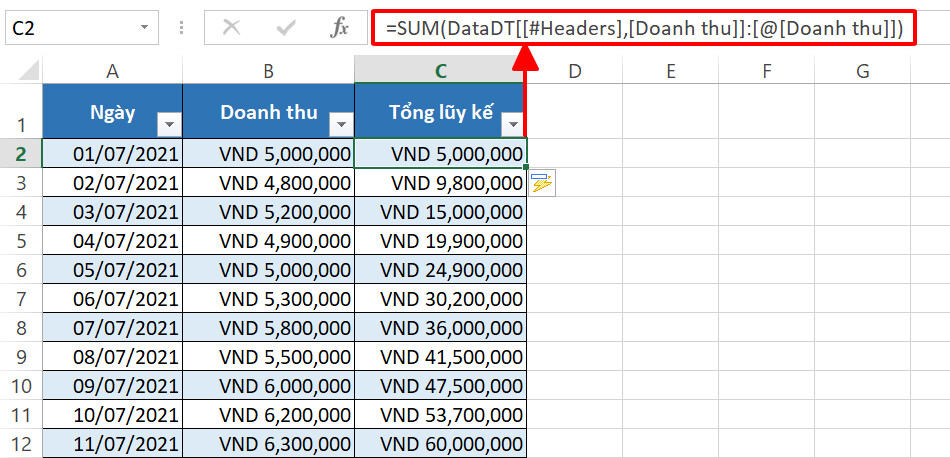Viewport: 950px width, 458px height.
Task: Select cell with date 06/07/2021
Action: click(x=112, y=299)
